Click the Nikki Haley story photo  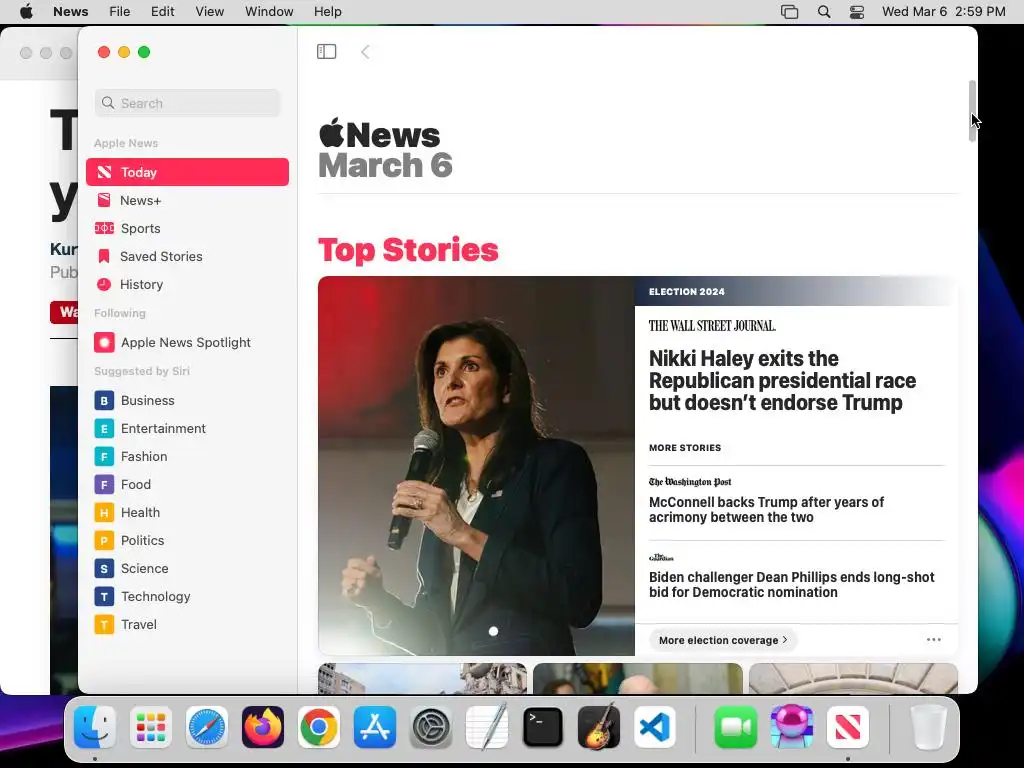(x=476, y=466)
